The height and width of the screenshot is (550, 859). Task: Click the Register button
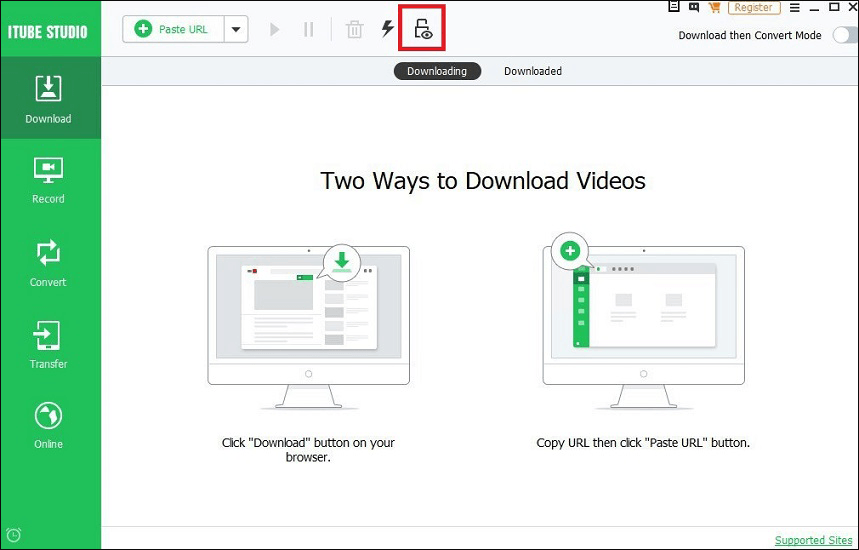click(753, 8)
